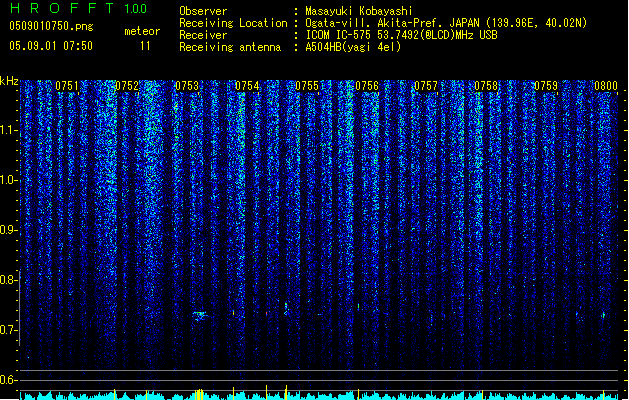Image resolution: width=629 pixels, height=400 pixels.
Task: Click the yellow marker cluster in the bottom strip
Action: [x=199, y=394]
